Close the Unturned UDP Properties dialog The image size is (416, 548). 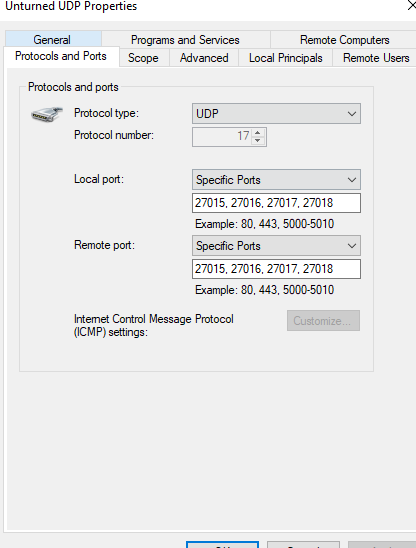click(412, 5)
